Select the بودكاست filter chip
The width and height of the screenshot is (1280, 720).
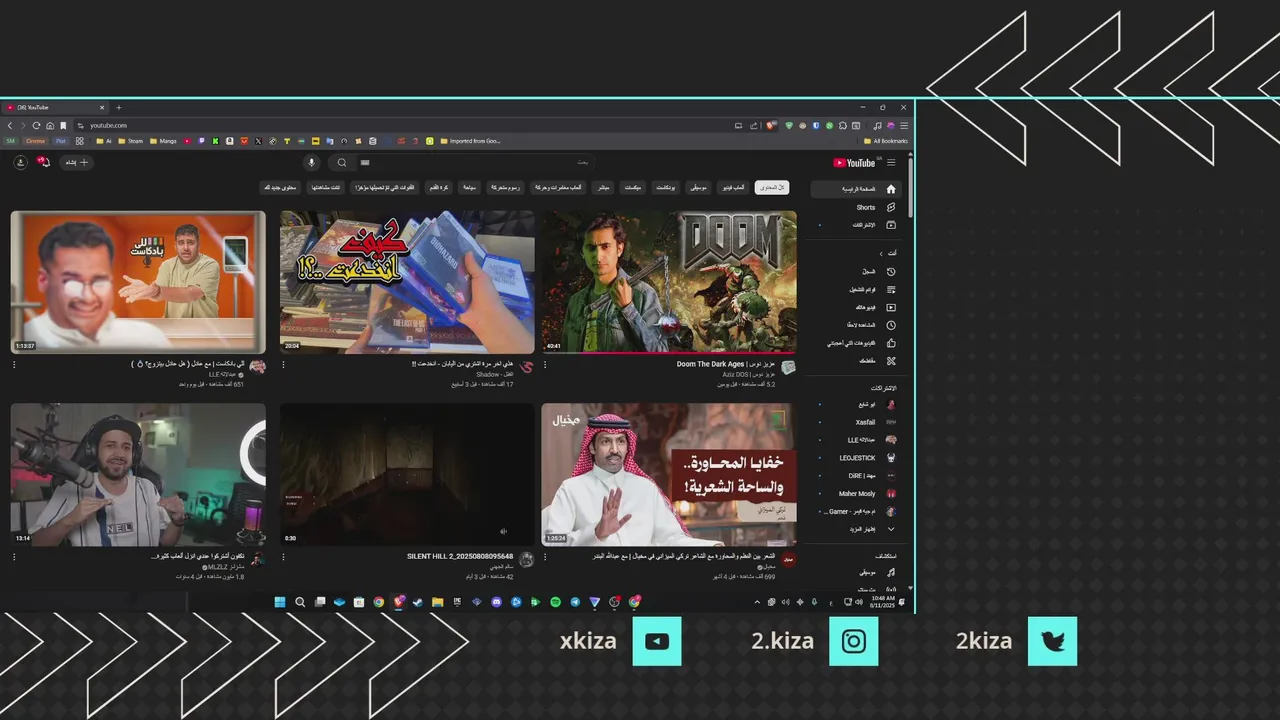tap(665, 187)
